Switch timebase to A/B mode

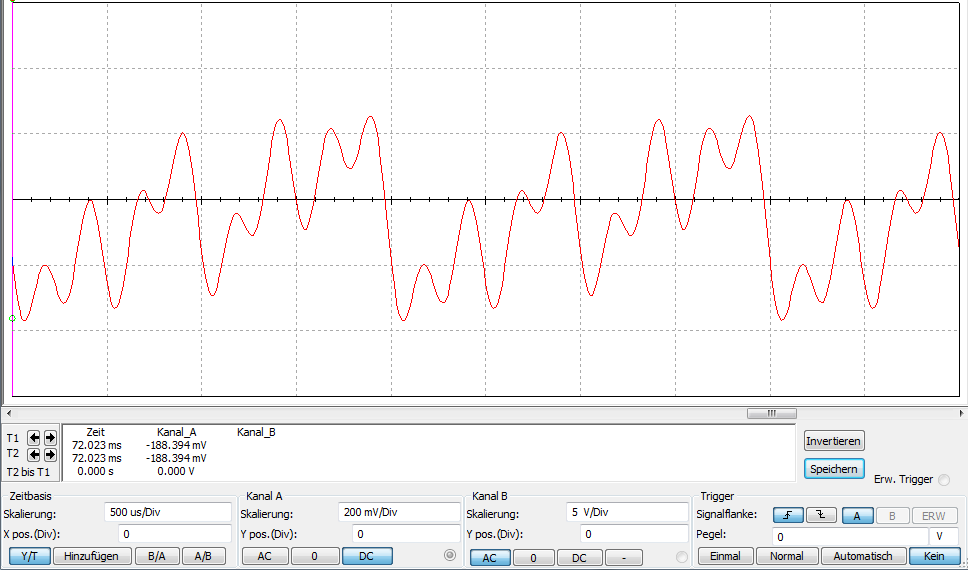pyautogui.click(x=203, y=556)
